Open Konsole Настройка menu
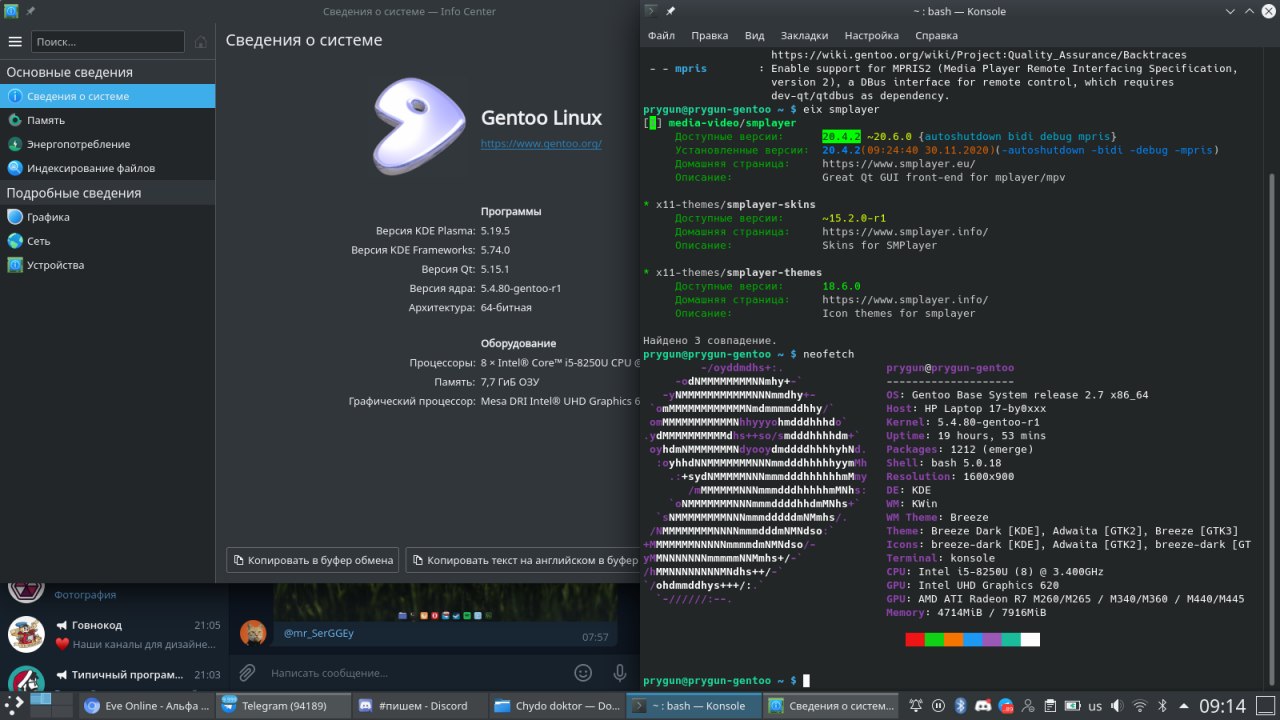The width and height of the screenshot is (1280, 720). [x=871, y=35]
